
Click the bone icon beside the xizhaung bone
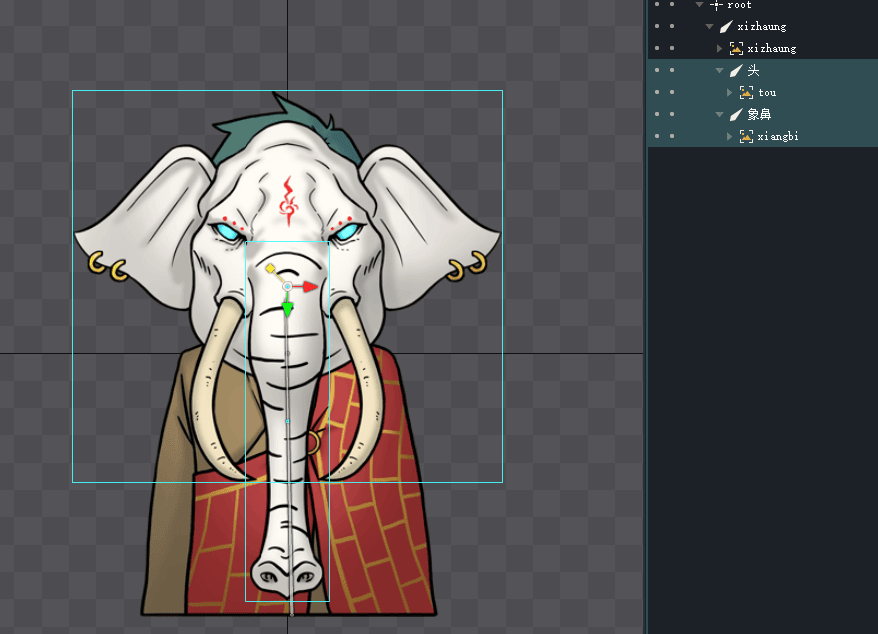(726, 27)
